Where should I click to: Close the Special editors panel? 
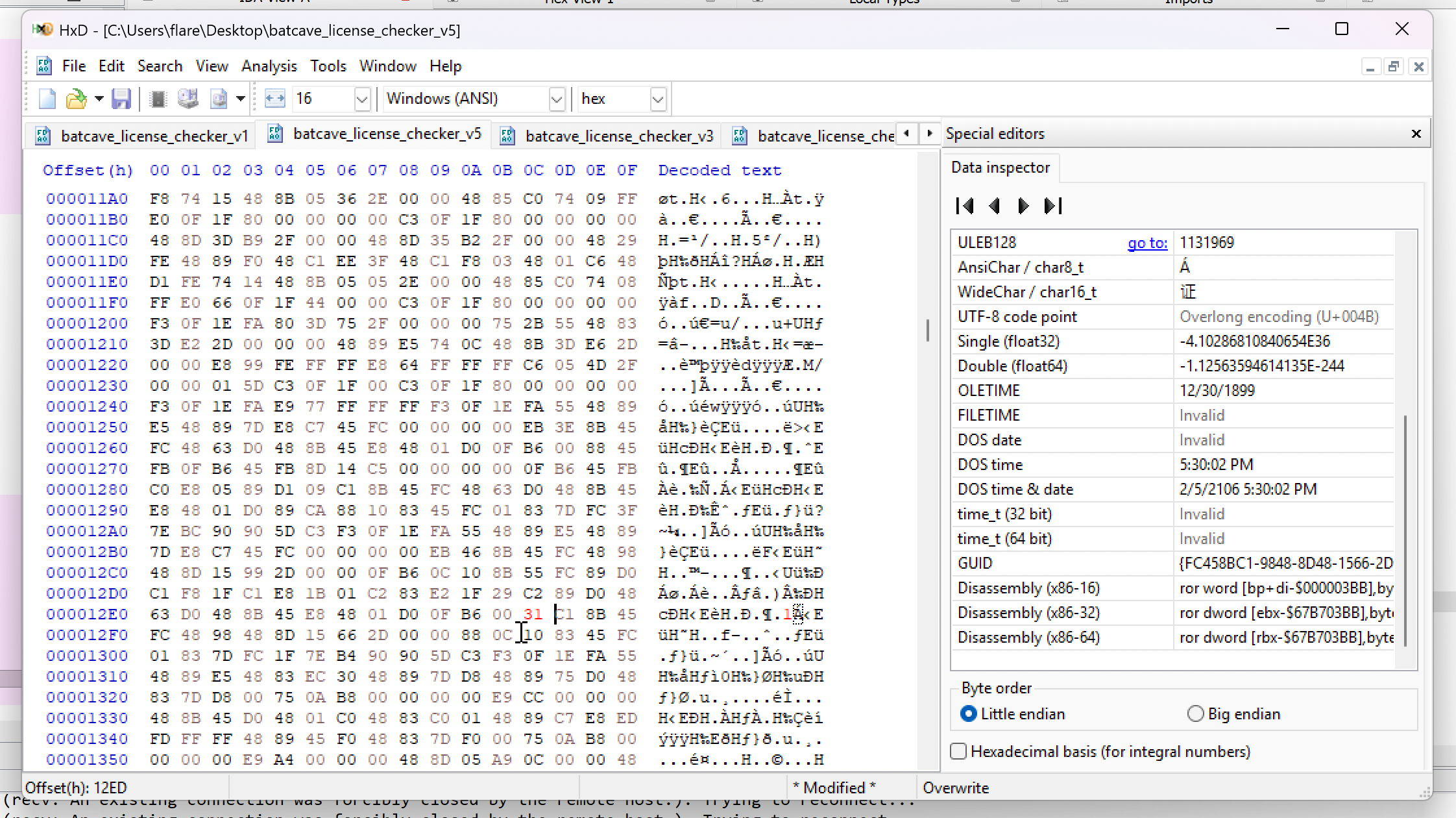1416,134
